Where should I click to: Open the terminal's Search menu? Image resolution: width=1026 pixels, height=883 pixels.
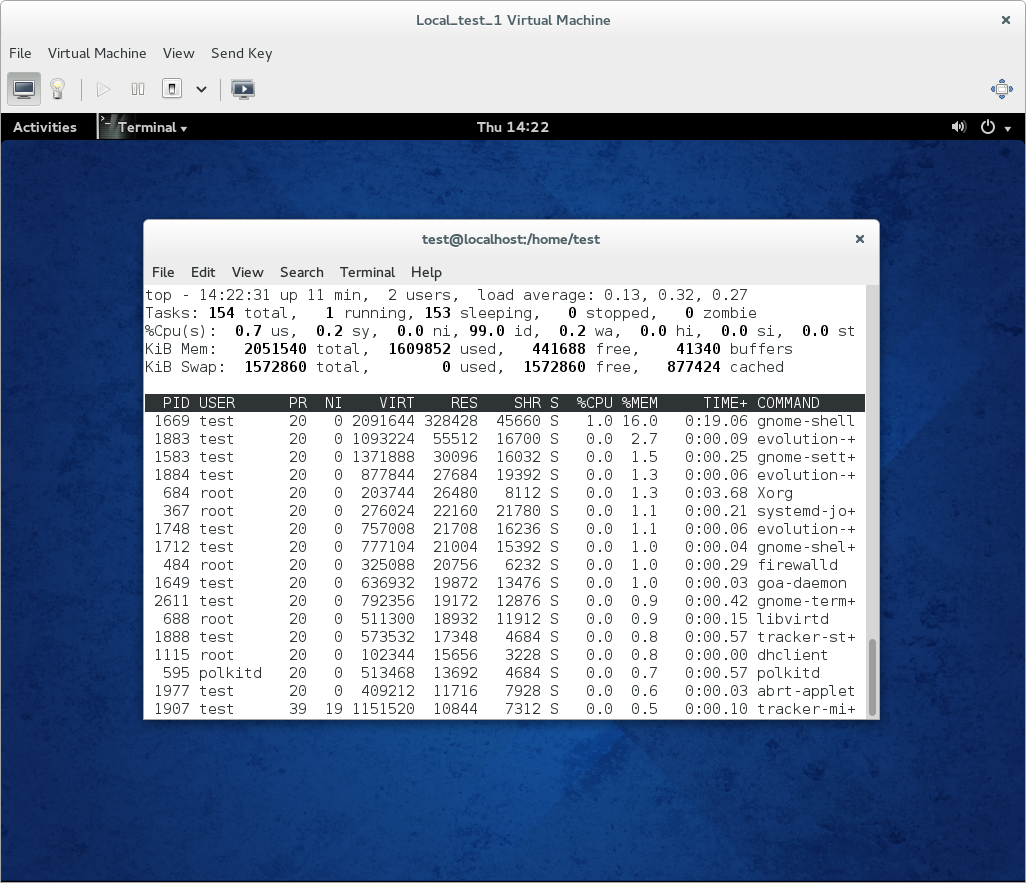tap(302, 272)
